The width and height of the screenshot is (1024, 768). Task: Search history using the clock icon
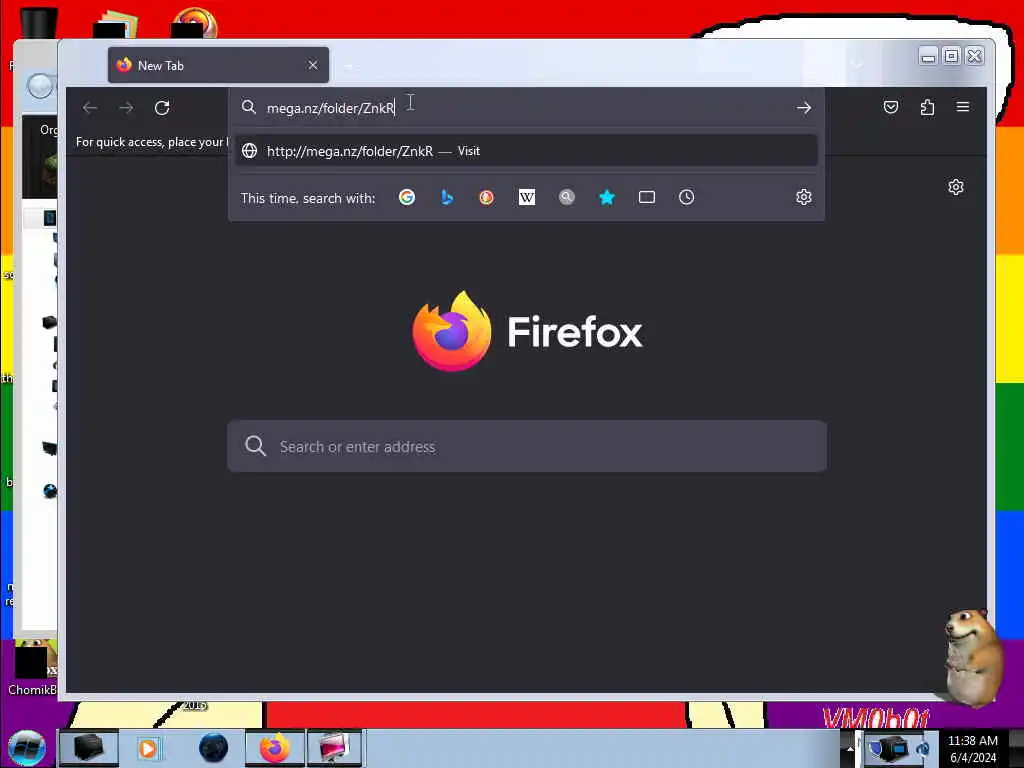coord(686,197)
